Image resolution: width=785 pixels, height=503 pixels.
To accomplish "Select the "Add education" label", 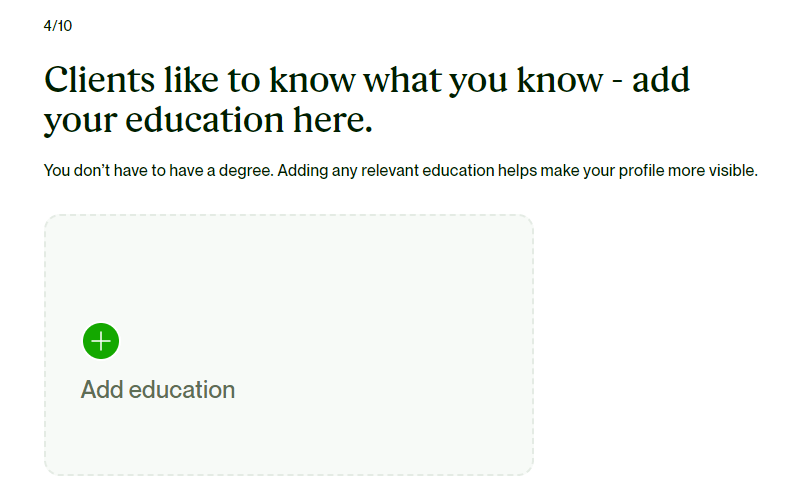I will [158, 389].
